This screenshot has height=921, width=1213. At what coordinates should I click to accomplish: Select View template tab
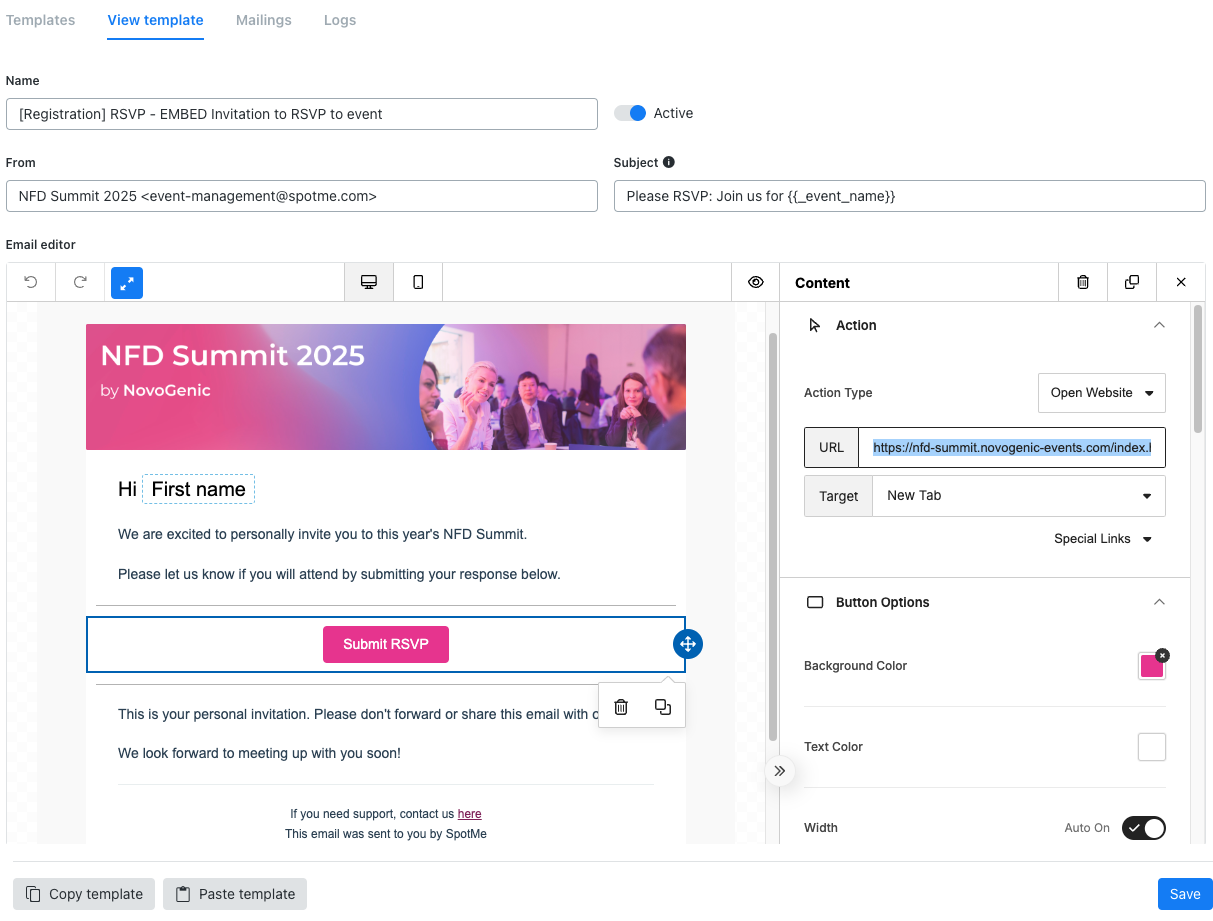(155, 20)
